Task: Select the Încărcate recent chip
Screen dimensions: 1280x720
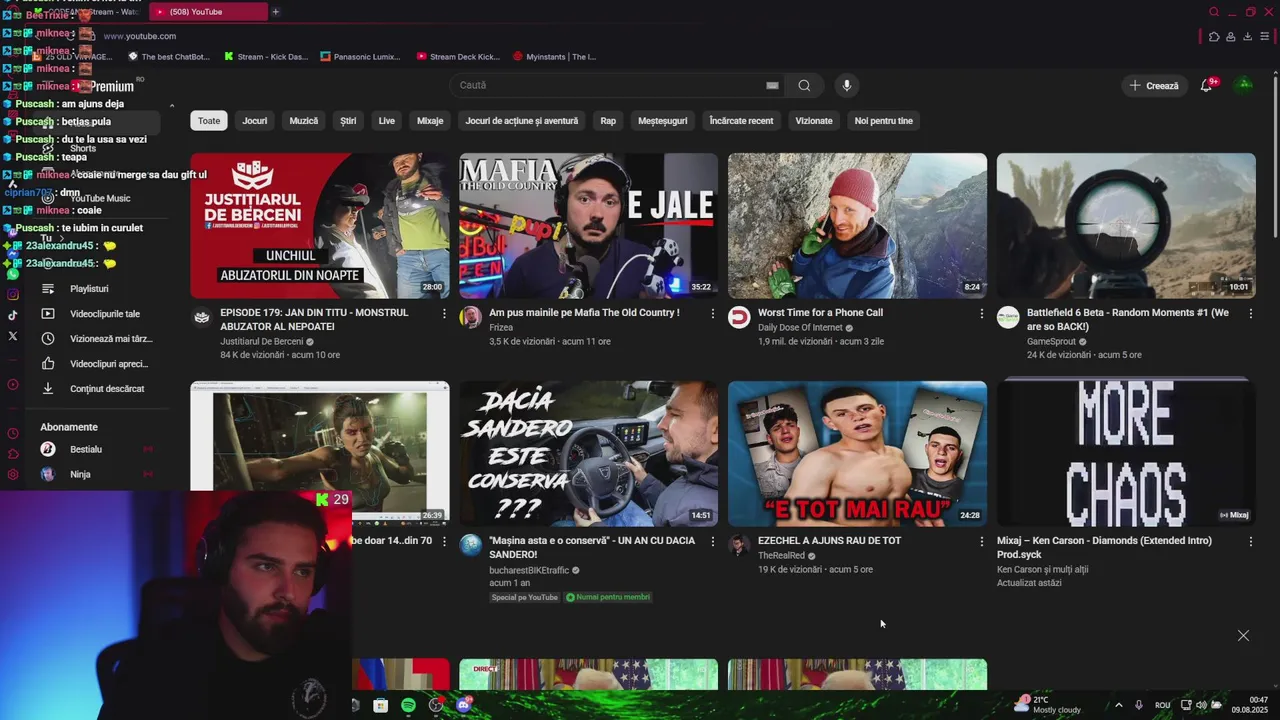Action: 741,121
